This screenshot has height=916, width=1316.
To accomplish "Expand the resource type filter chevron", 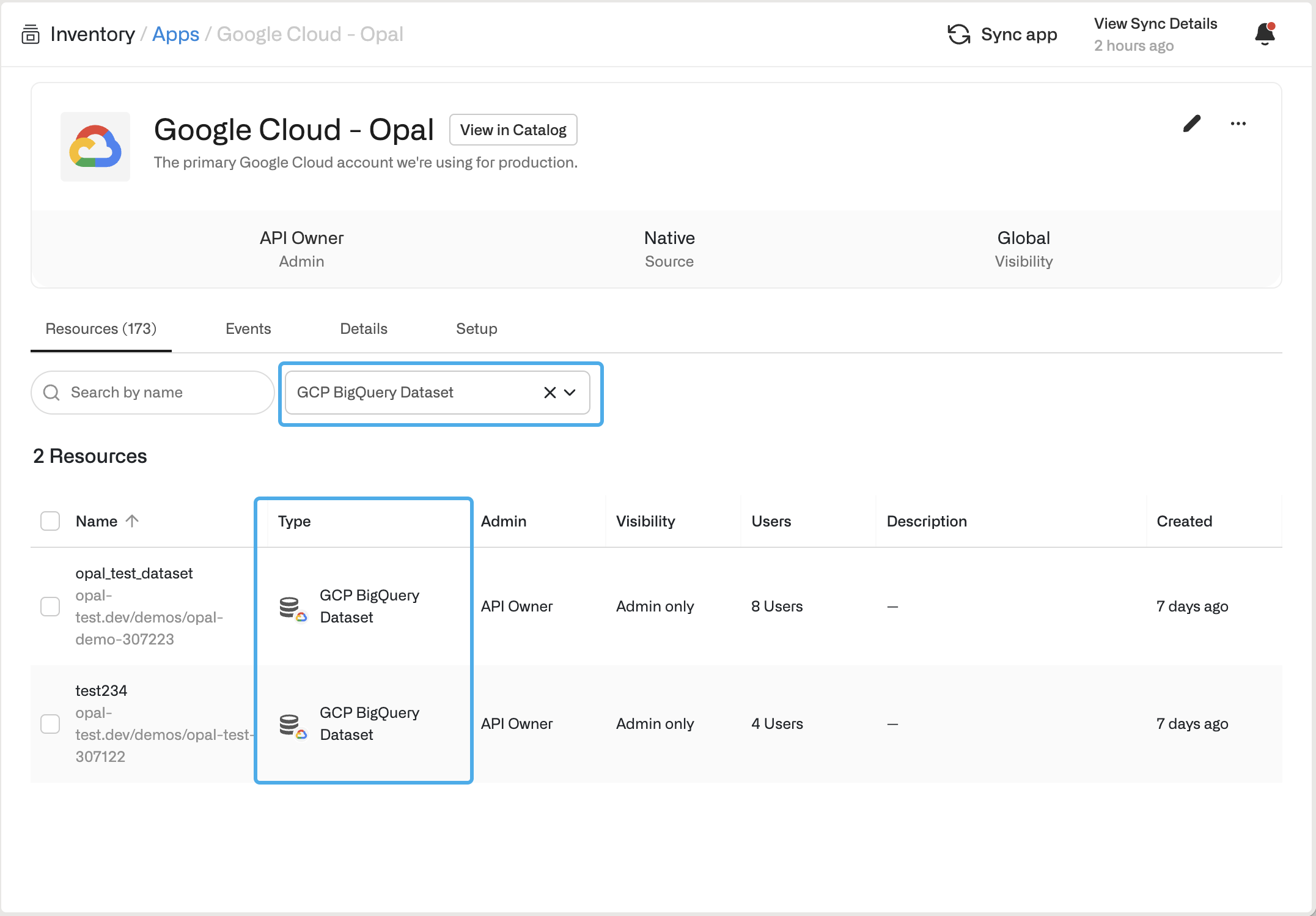I will point(570,393).
